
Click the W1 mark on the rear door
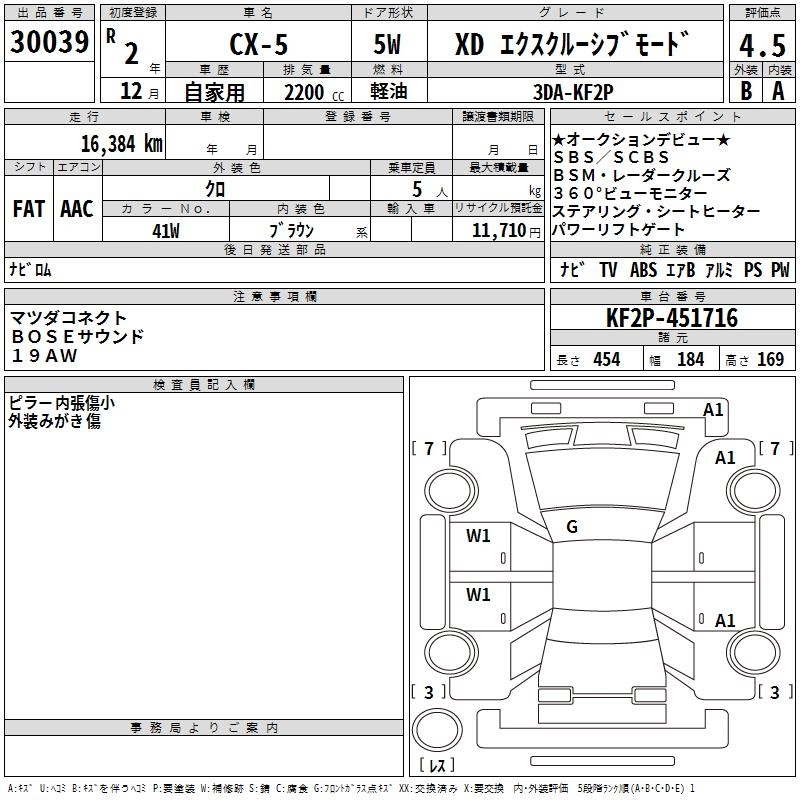[478, 594]
